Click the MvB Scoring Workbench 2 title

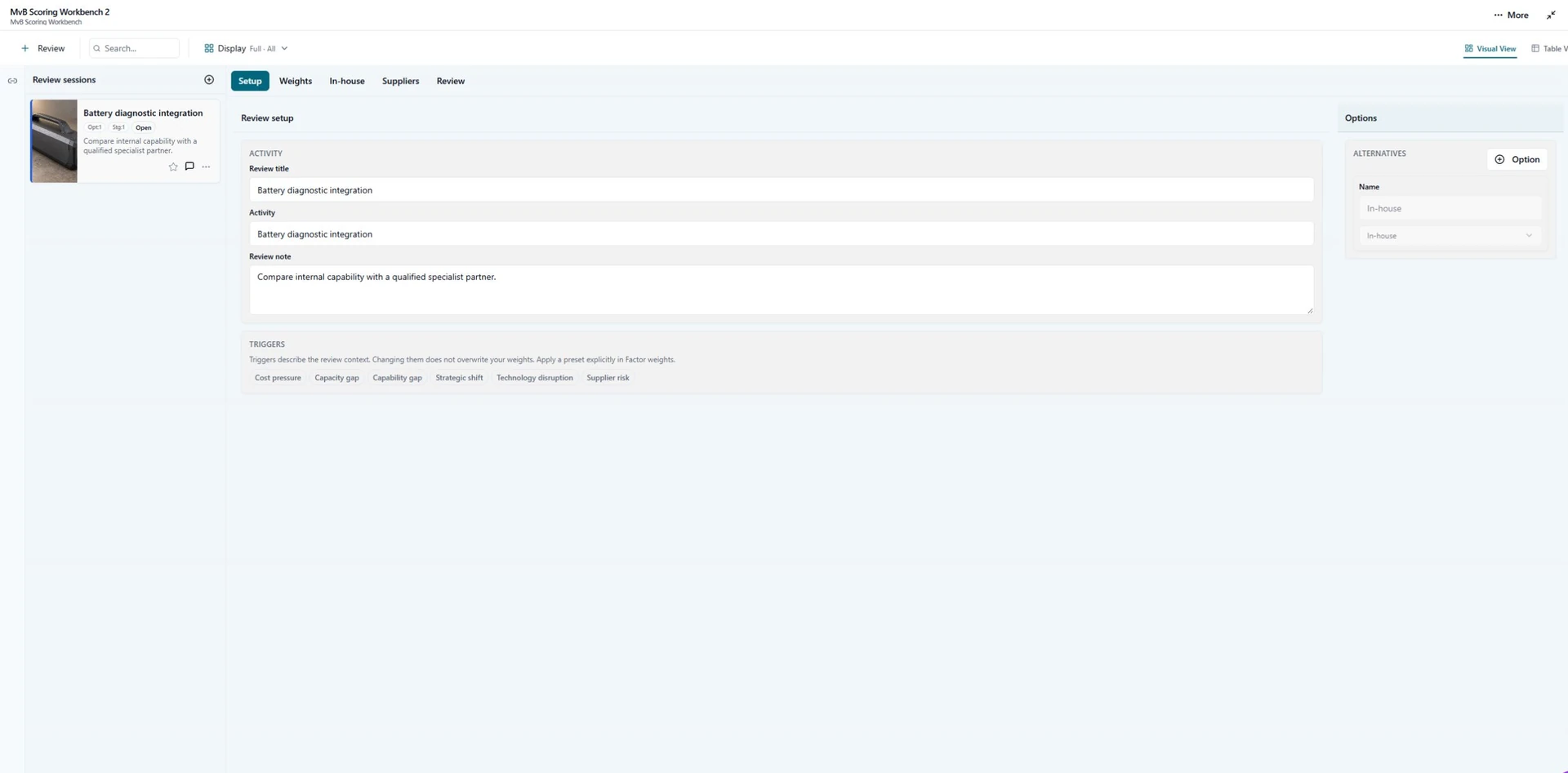click(x=60, y=11)
